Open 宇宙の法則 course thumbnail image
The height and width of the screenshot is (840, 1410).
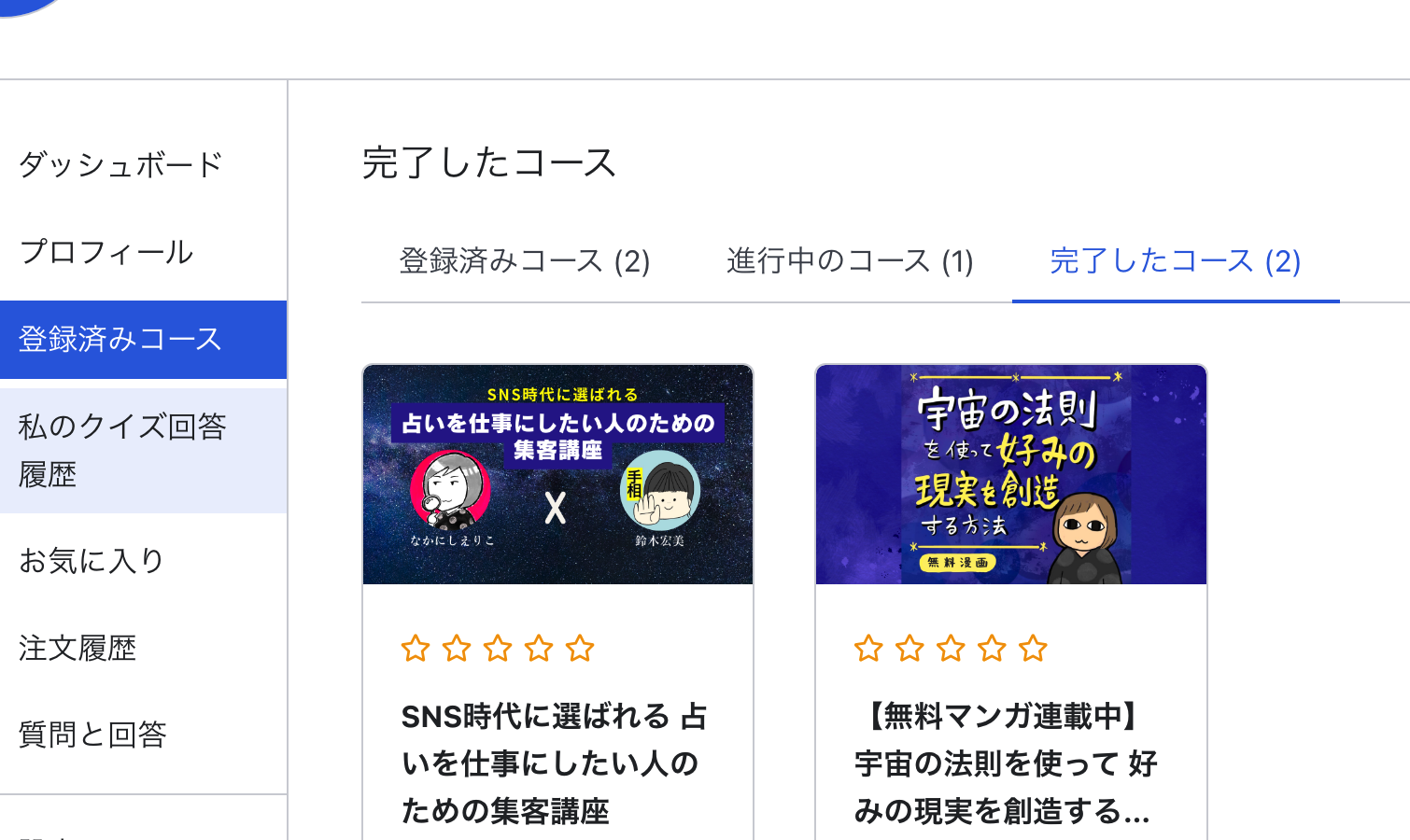[x=1011, y=475]
